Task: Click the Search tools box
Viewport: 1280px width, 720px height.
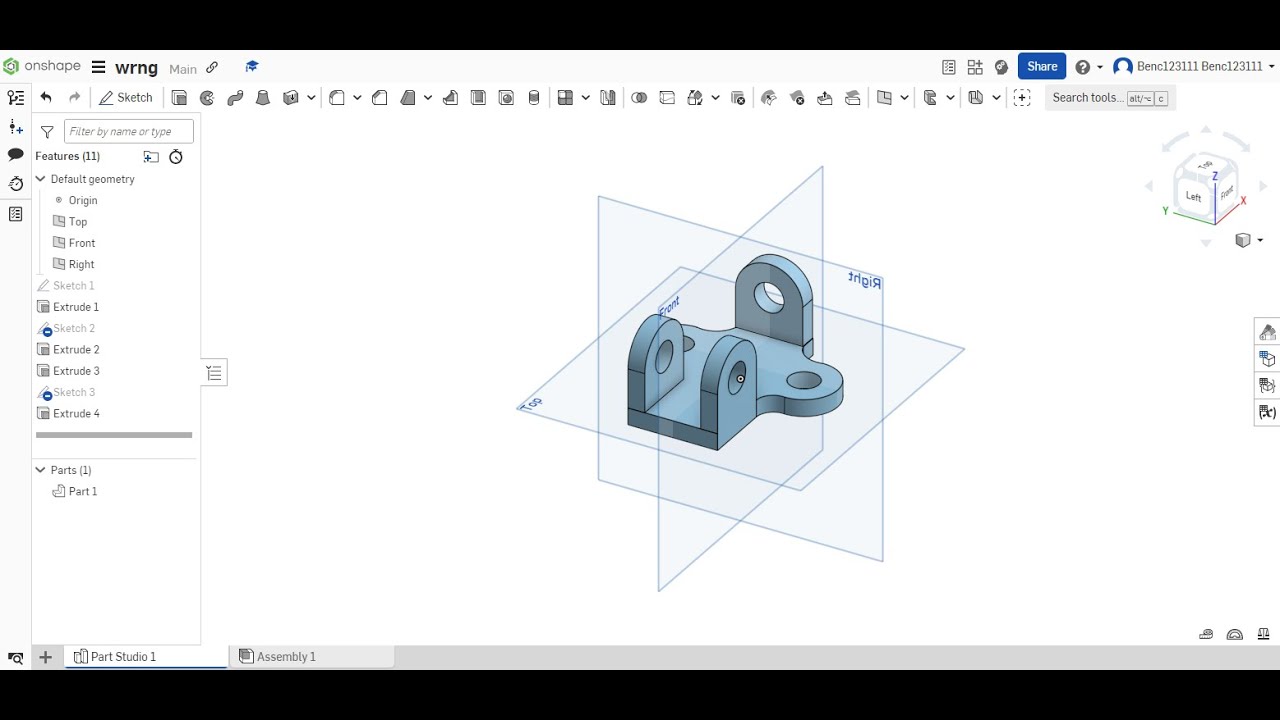Action: (x=1110, y=97)
